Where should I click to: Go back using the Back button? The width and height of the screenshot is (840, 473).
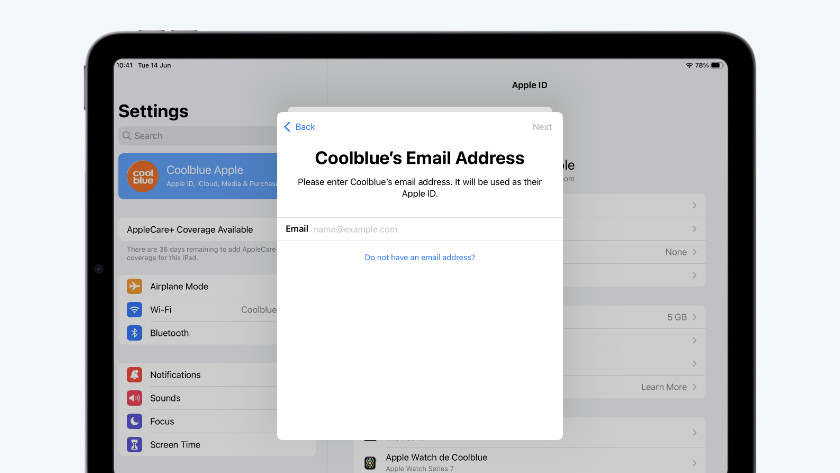(x=299, y=127)
